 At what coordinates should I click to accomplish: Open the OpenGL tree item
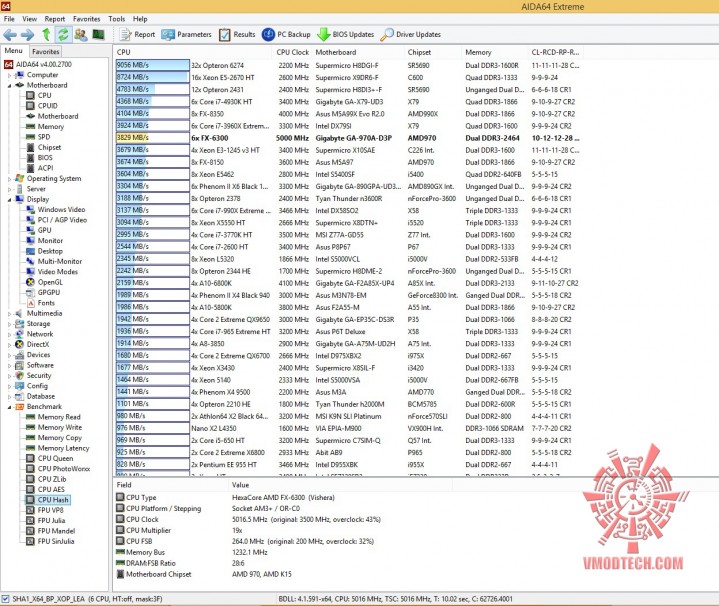pyautogui.click(x=50, y=282)
